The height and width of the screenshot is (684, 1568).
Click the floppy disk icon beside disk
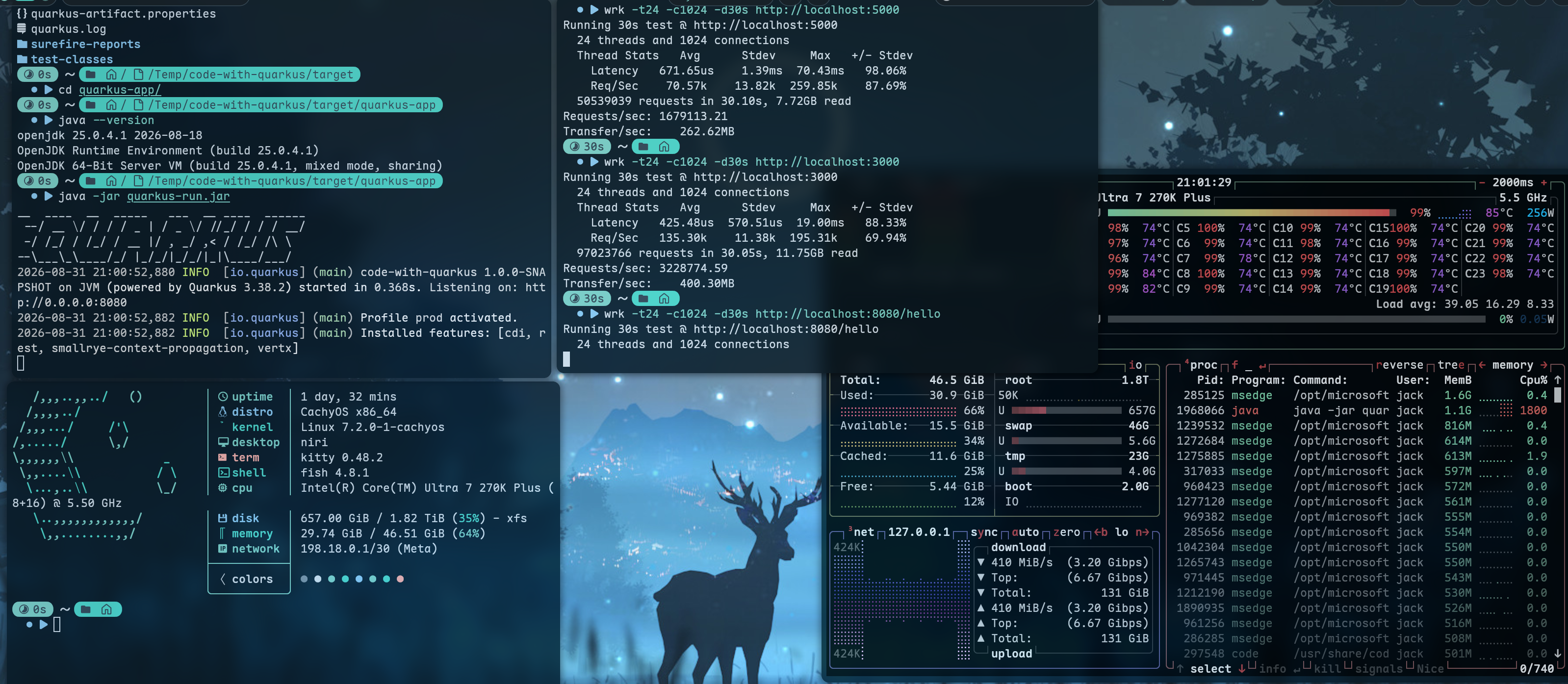click(223, 518)
